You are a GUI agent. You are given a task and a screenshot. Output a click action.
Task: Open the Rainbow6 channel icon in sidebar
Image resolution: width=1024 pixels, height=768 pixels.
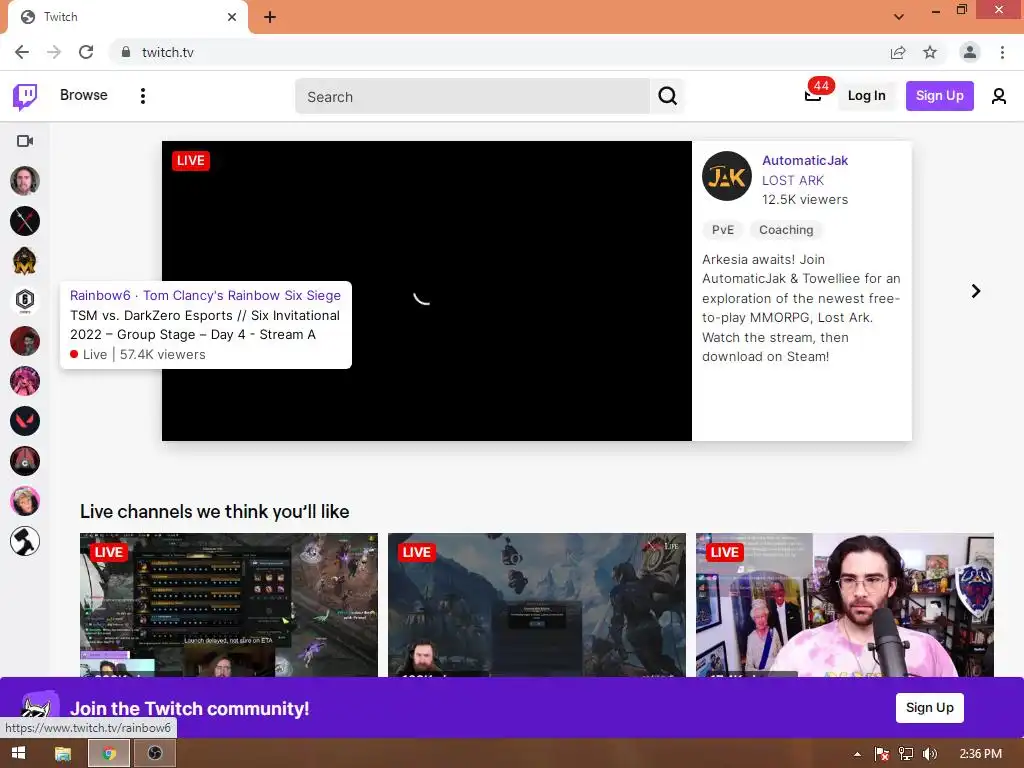coord(25,301)
